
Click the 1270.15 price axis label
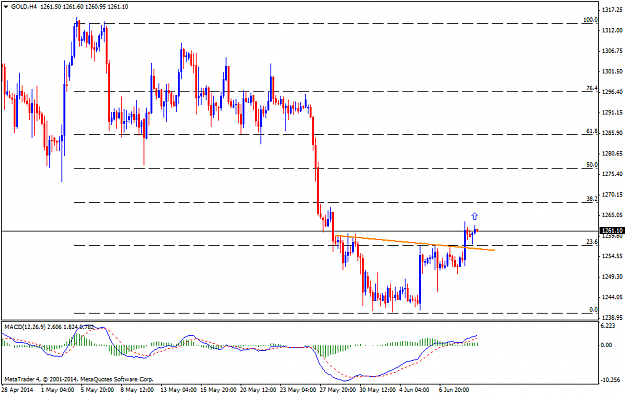613,195
